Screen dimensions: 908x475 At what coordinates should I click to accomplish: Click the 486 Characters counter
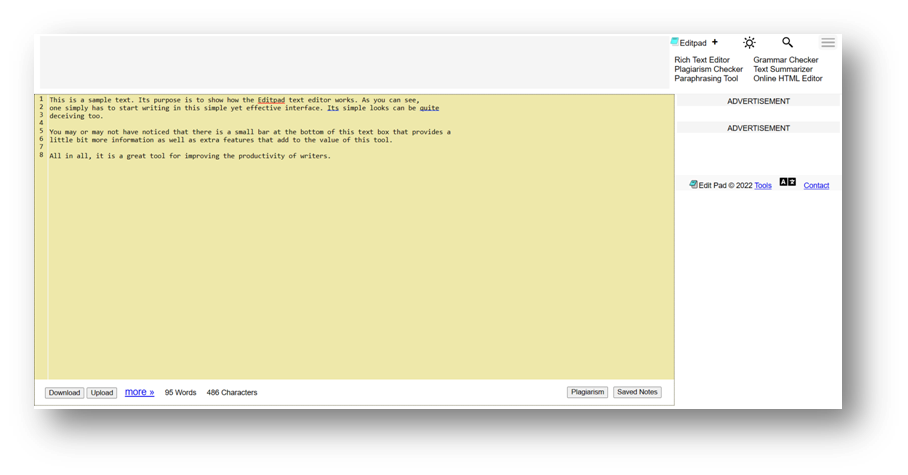pyautogui.click(x=232, y=392)
